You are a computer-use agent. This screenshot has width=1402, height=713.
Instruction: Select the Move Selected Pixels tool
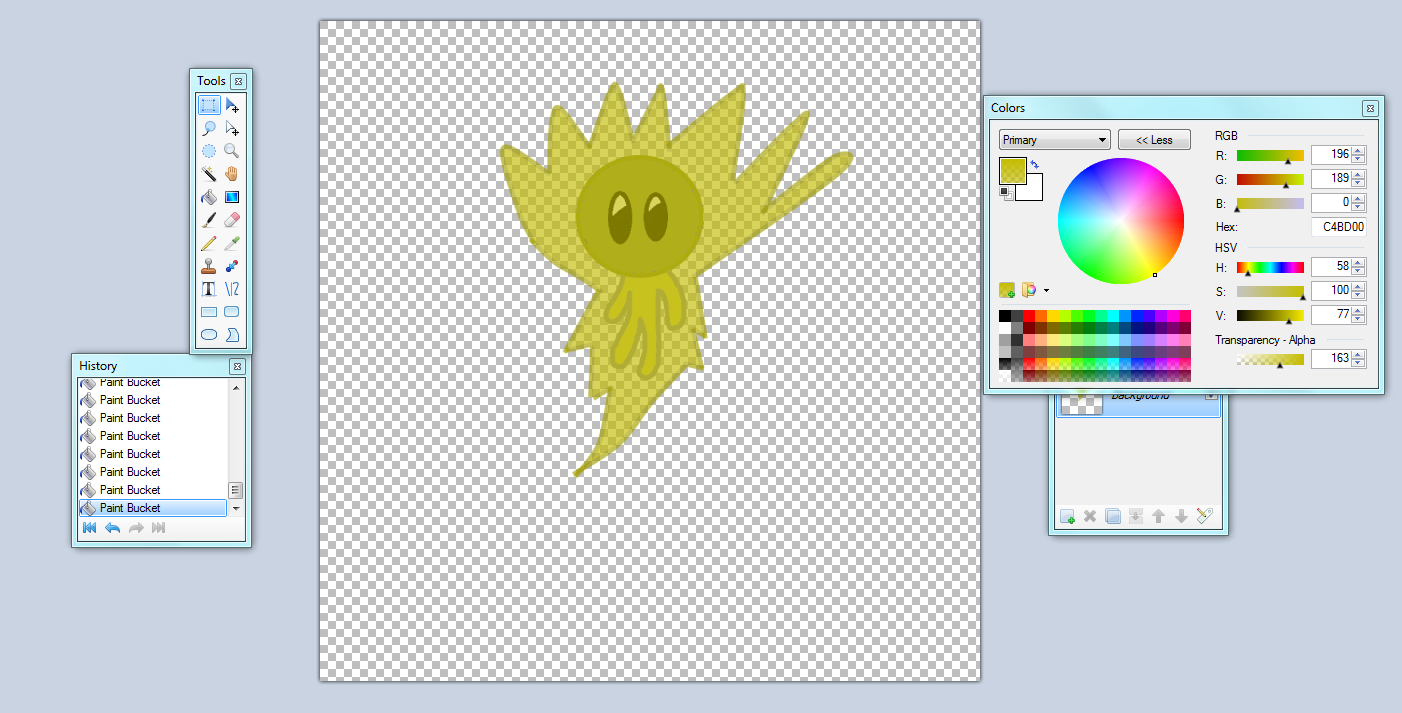click(232, 105)
